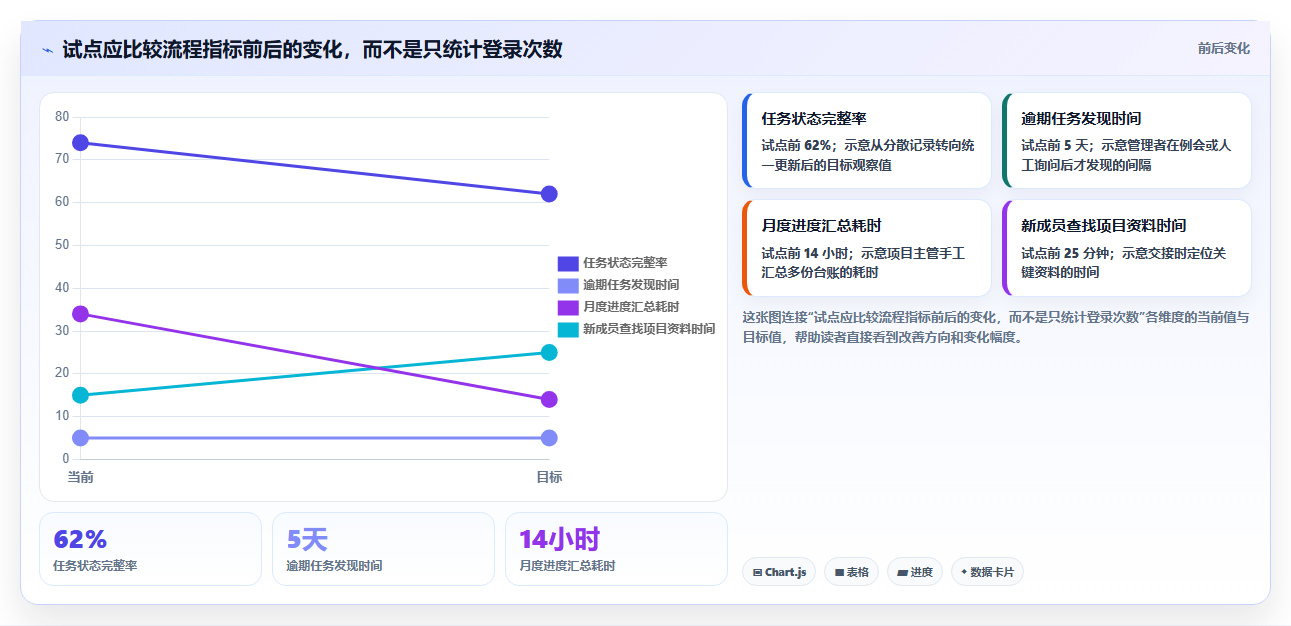The height and width of the screenshot is (626, 1291).
Task: Click the 逾期任务发现时间 point at 当前
Action: (81, 438)
